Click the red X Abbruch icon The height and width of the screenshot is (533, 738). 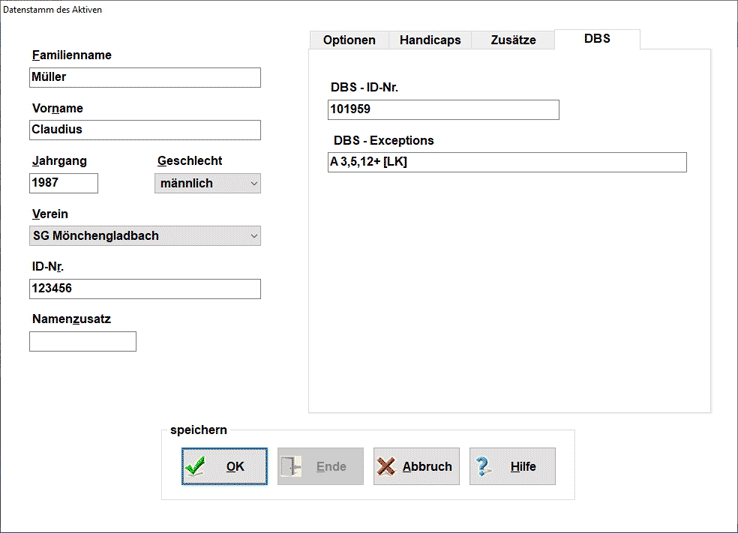(x=386, y=467)
